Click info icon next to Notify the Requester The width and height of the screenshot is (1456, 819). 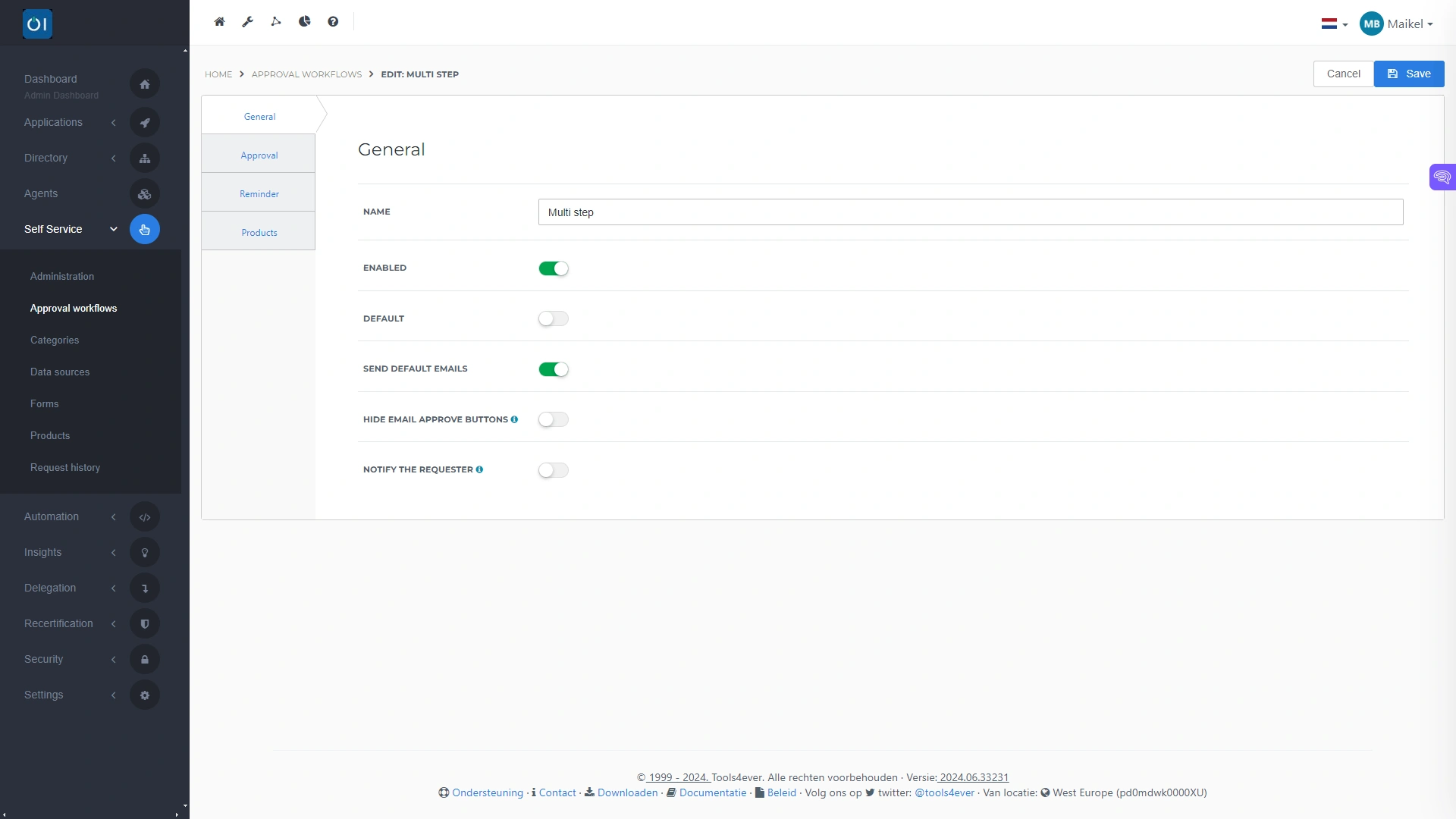click(x=479, y=469)
